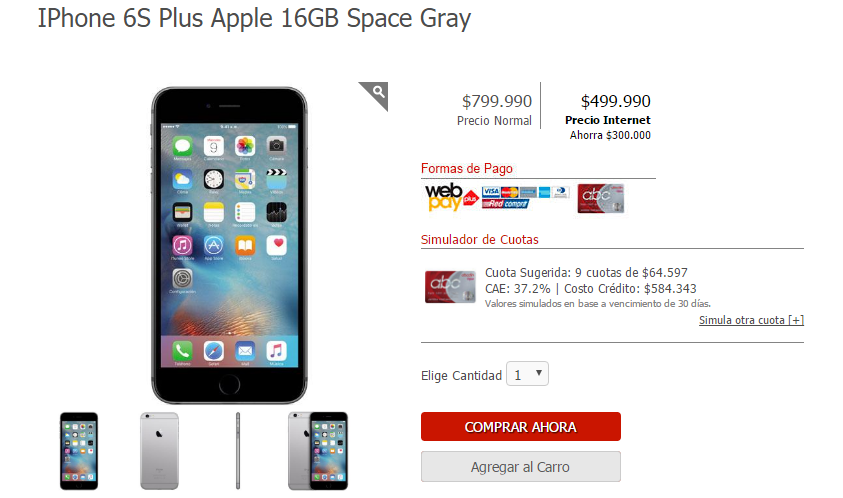The height and width of the screenshot is (498, 843).
Task: Select the back view silver phone thumbnail
Action: [x=159, y=451]
